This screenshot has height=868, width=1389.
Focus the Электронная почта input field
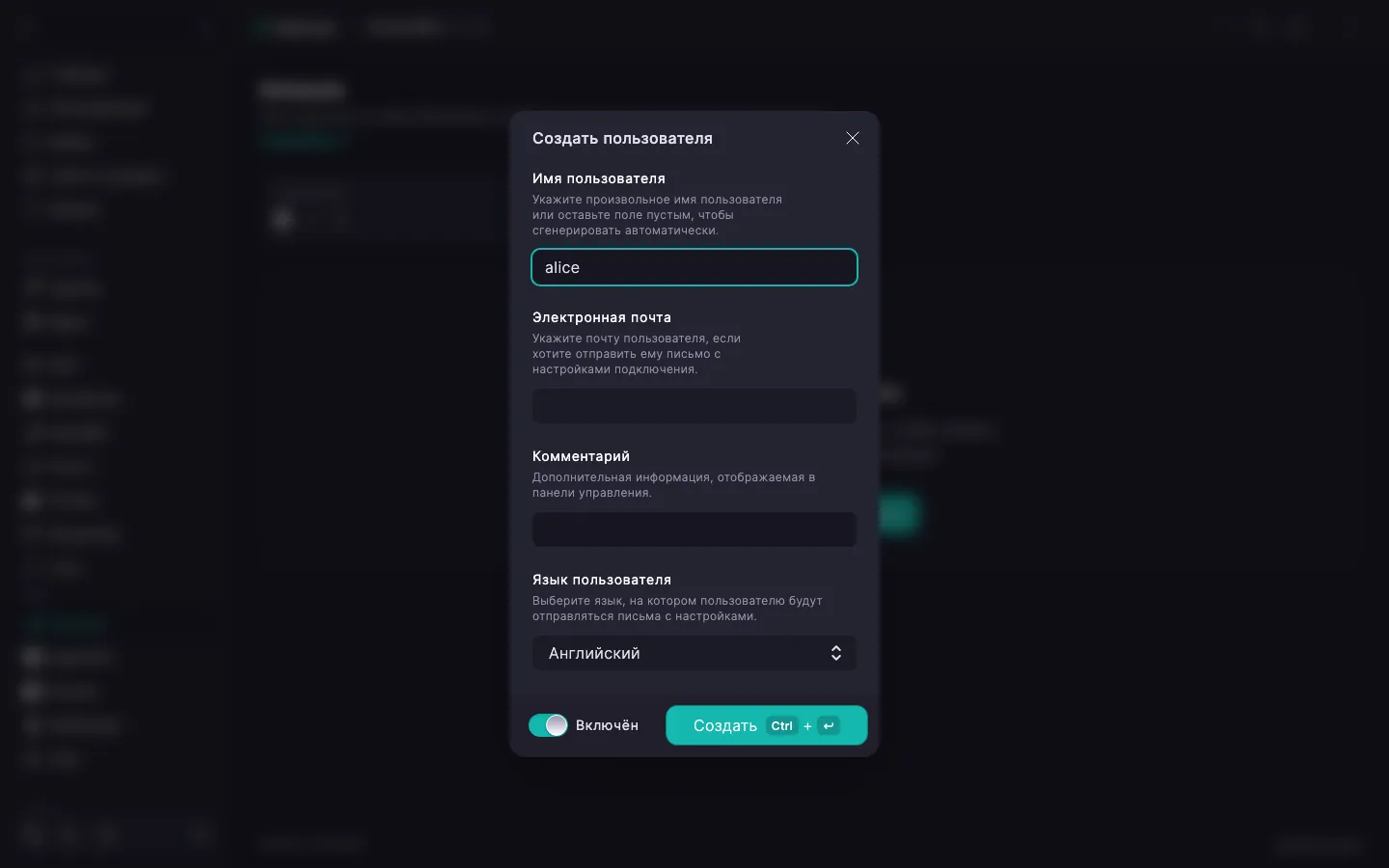tap(694, 406)
